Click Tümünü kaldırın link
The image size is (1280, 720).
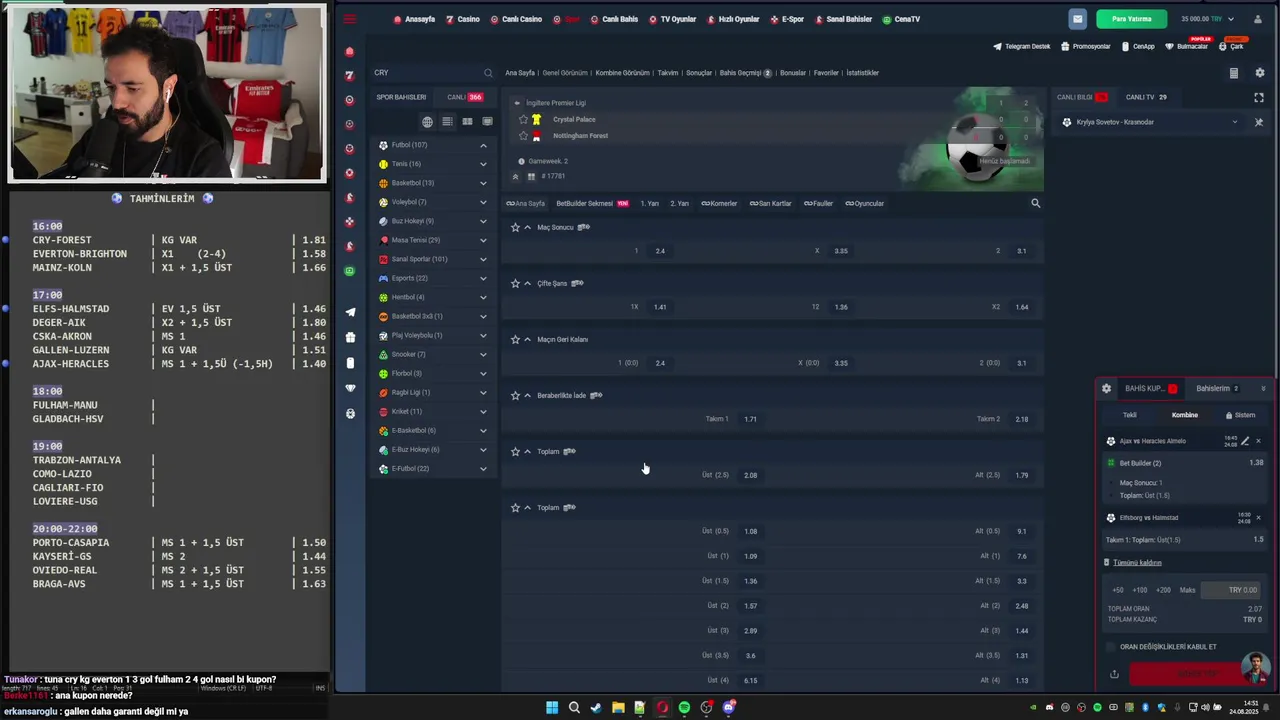point(1137,563)
